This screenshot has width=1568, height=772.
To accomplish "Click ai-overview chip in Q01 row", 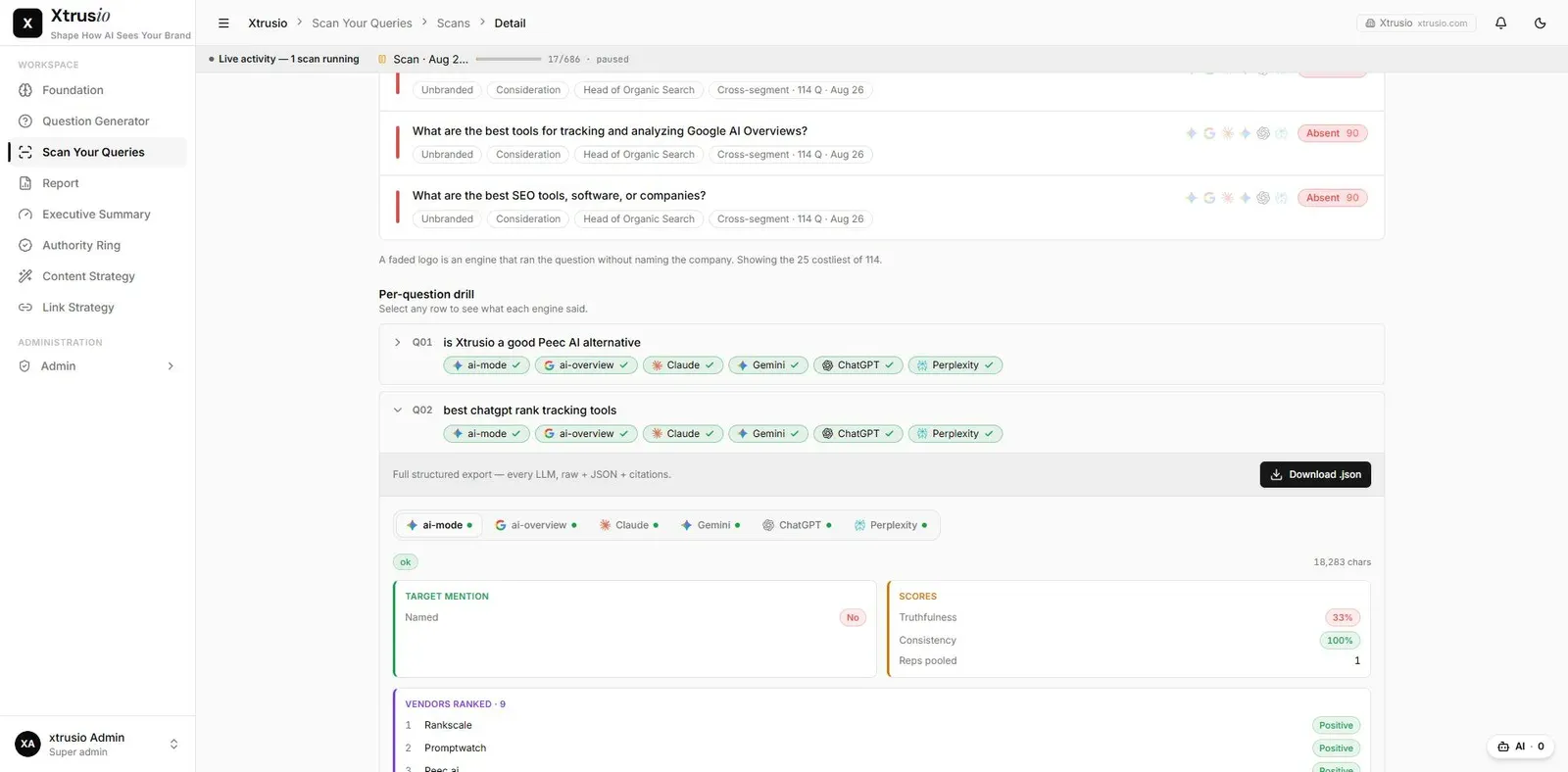I will (x=586, y=365).
